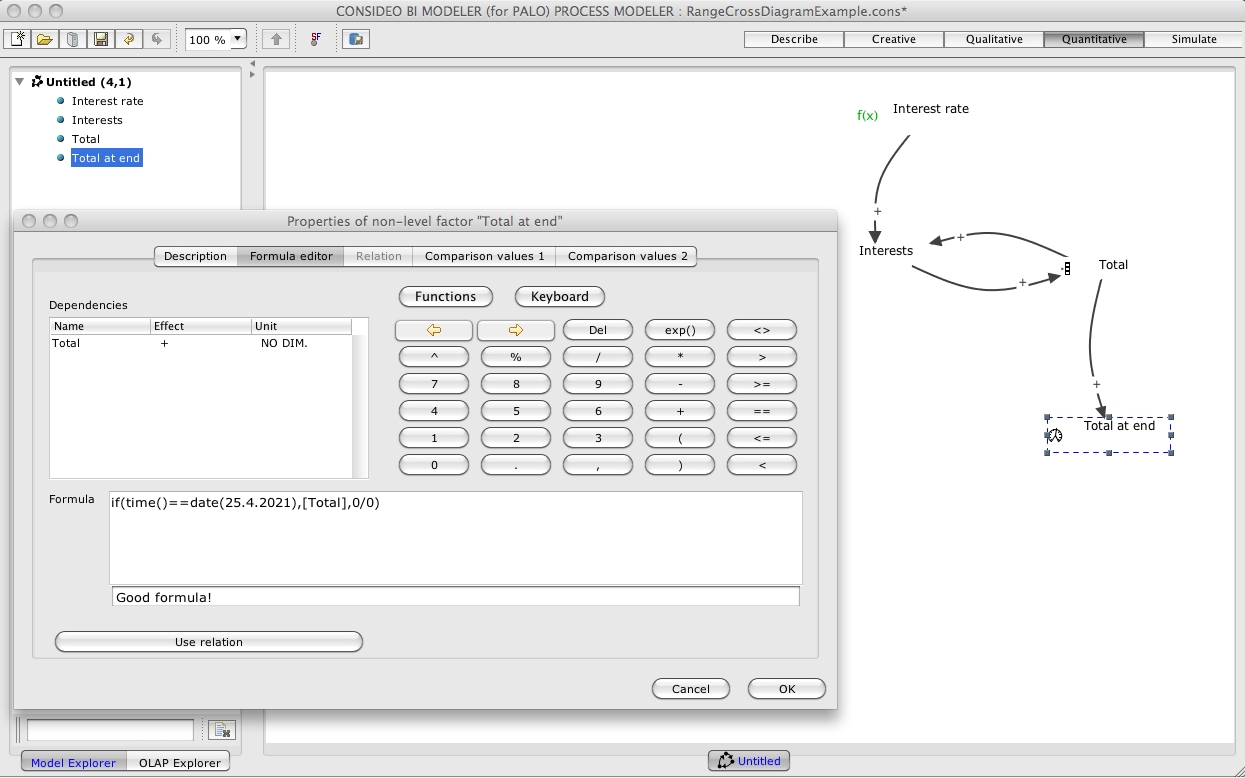Click the floppy disk save icon
The image size is (1245, 778).
pyautogui.click(x=100, y=39)
